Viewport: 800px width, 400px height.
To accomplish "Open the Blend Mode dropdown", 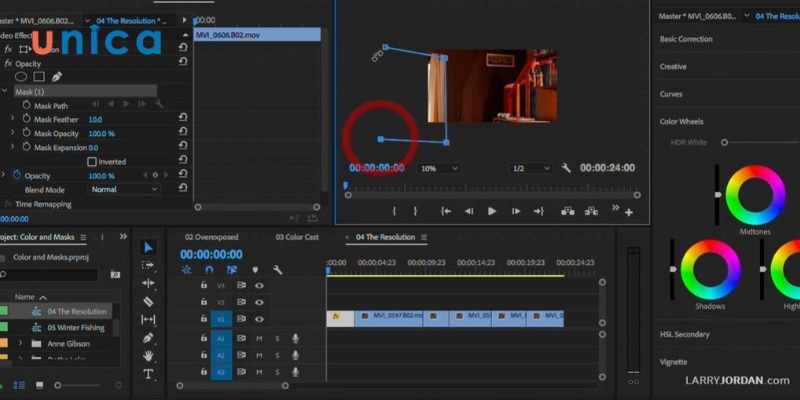I will click(x=124, y=189).
